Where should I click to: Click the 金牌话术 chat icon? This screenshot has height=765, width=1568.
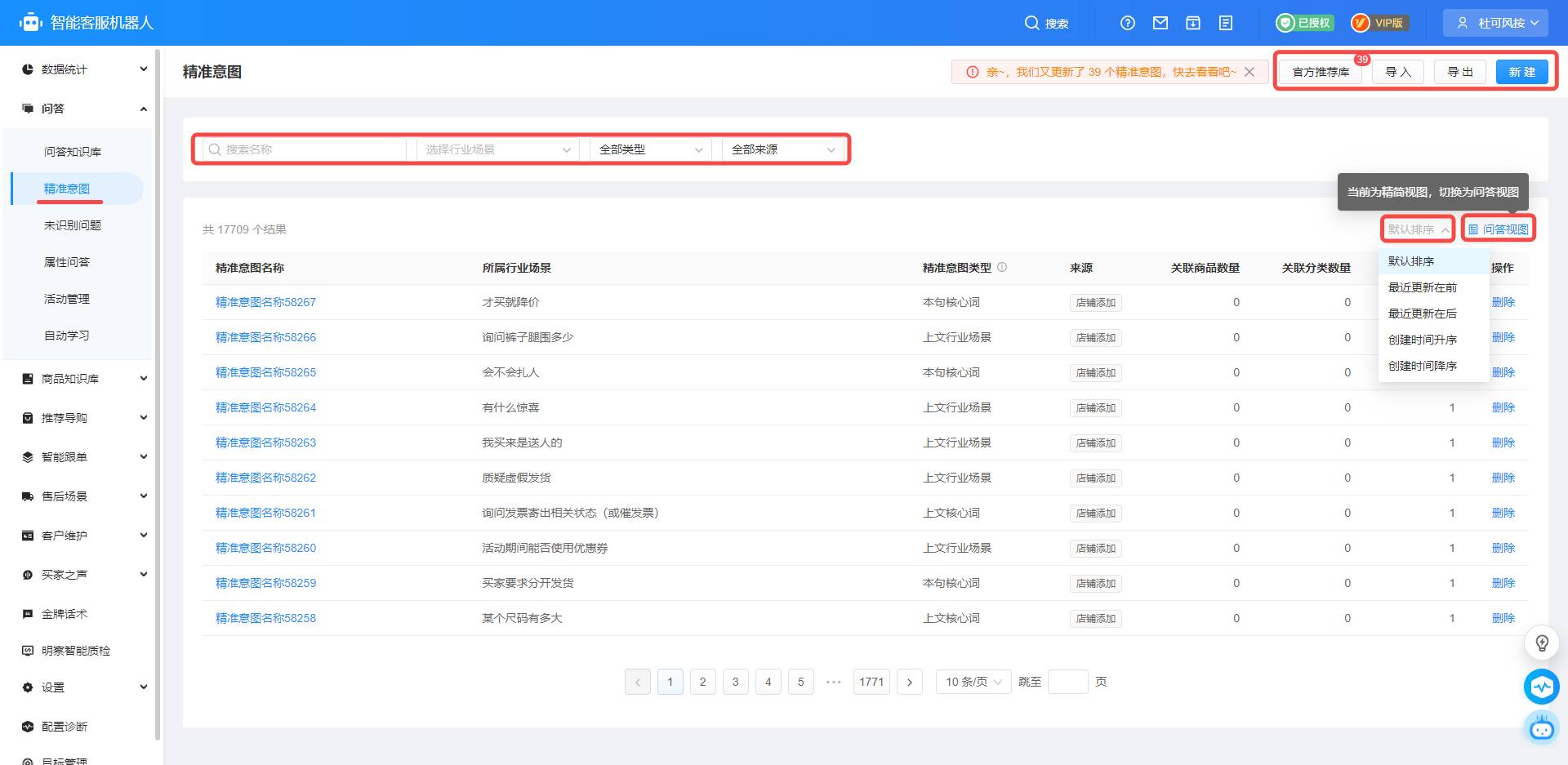[28, 614]
